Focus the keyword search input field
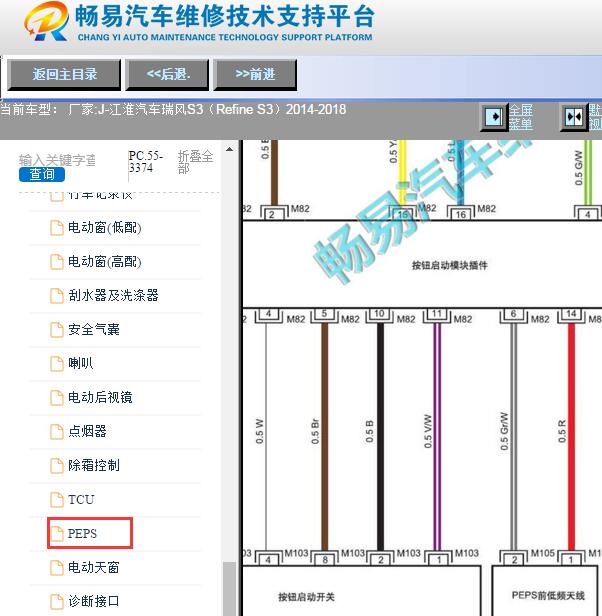 [57, 160]
